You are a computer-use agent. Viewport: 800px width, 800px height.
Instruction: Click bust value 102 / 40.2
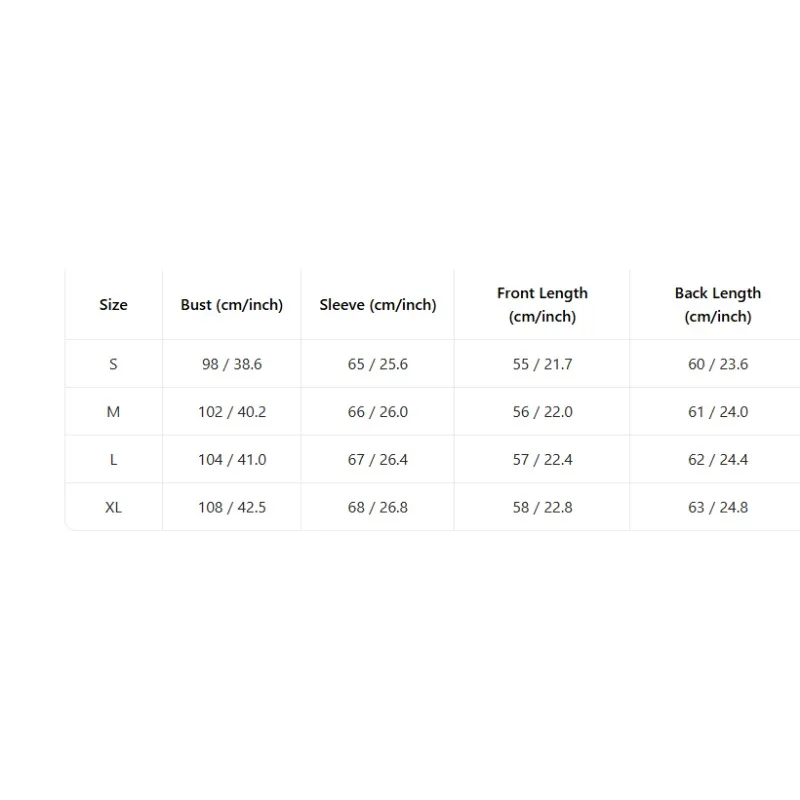pos(232,412)
